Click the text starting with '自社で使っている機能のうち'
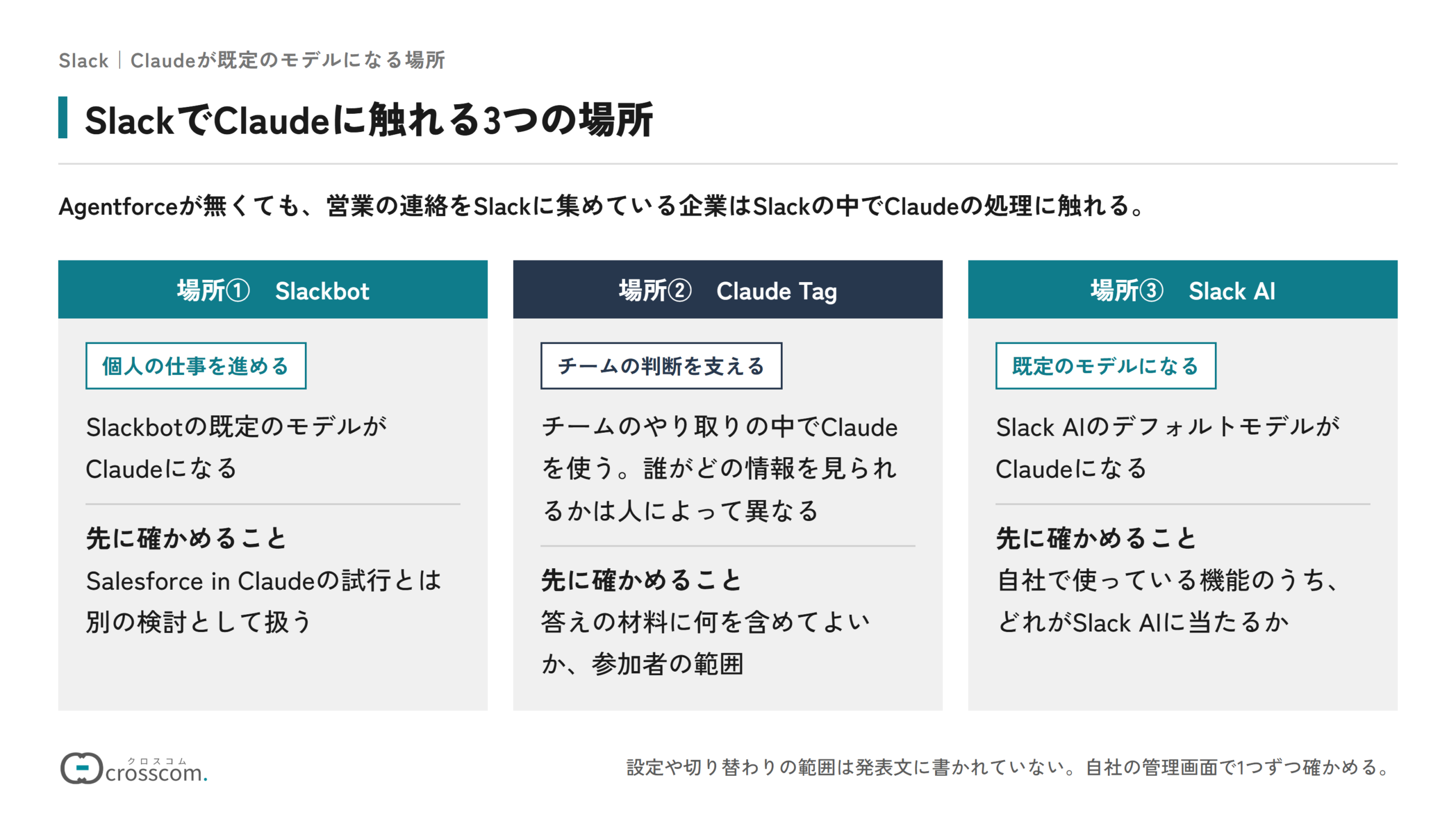1456x819 pixels. [x=1168, y=601]
